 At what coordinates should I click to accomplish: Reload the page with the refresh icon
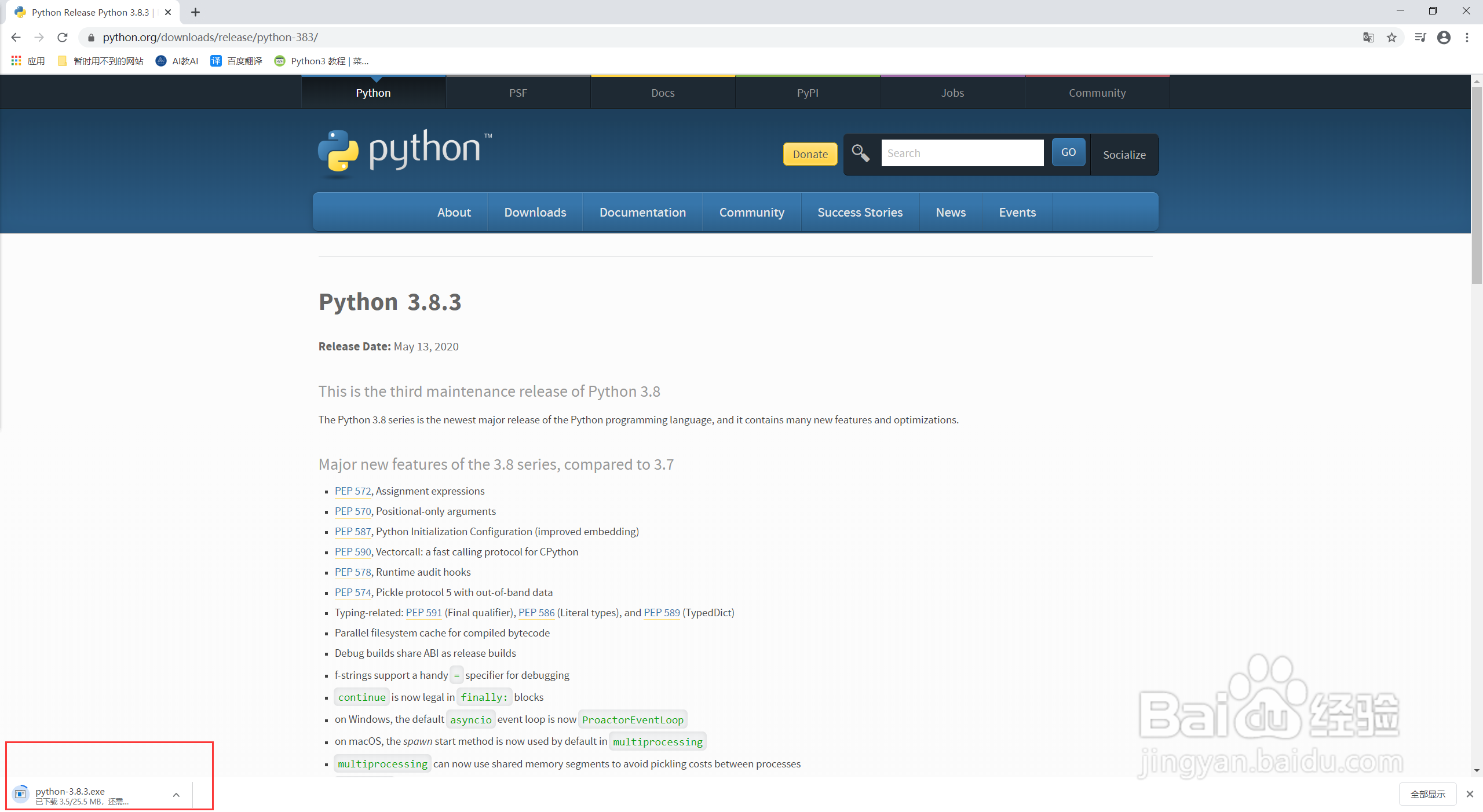[x=63, y=37]
